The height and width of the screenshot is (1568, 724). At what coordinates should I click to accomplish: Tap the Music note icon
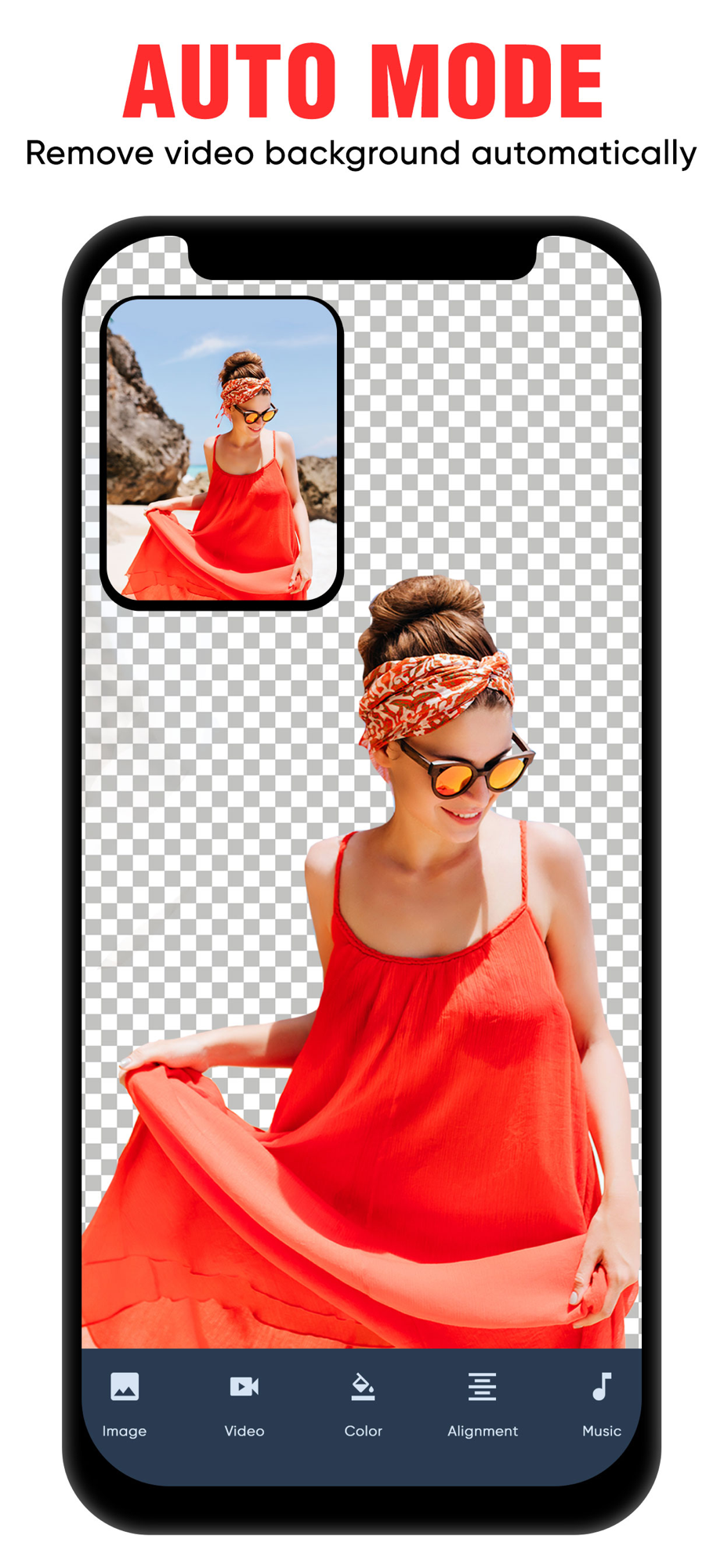tap(602, 1386)
